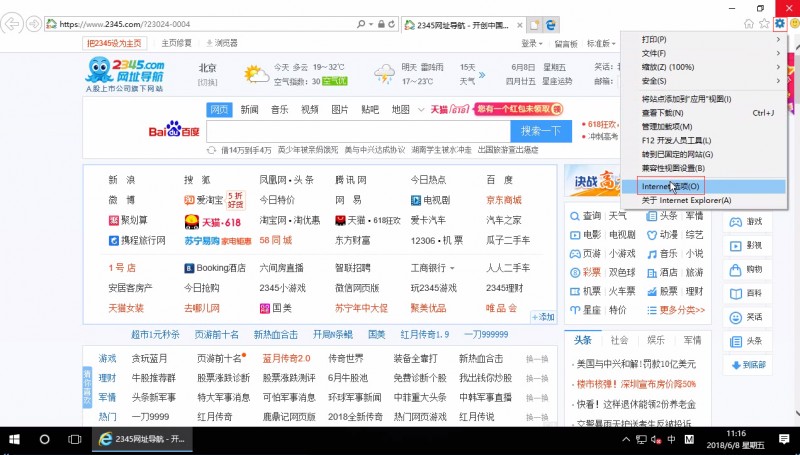This screenshot has height=455, width=800.
Task: Open the 标准版 dropdown
Action: click(x=601, y=43)
